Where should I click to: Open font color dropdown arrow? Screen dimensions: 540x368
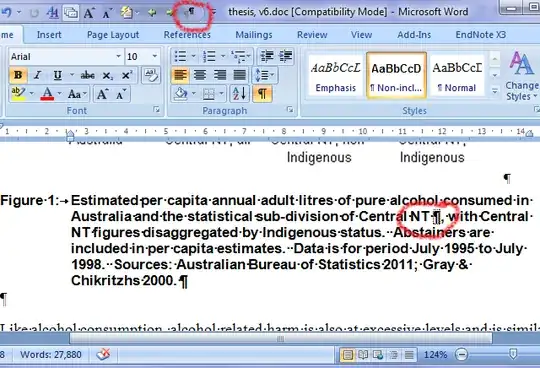point(60,94)
